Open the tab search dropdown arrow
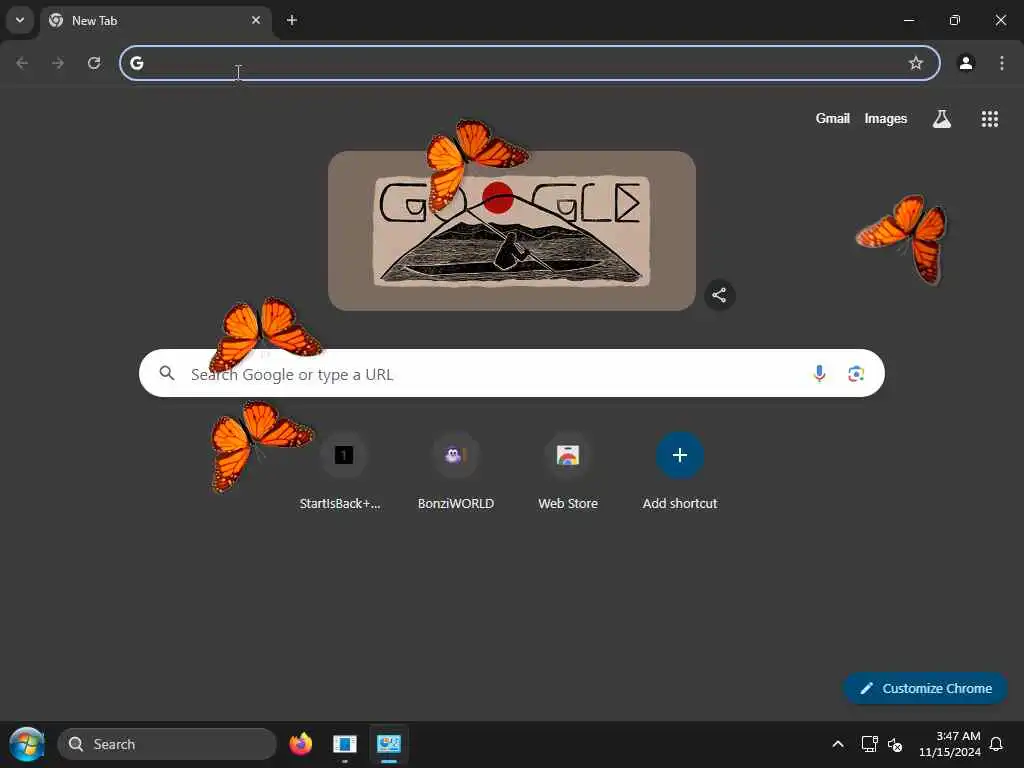Screen dimensions: 1024x768 pos(20,20)
